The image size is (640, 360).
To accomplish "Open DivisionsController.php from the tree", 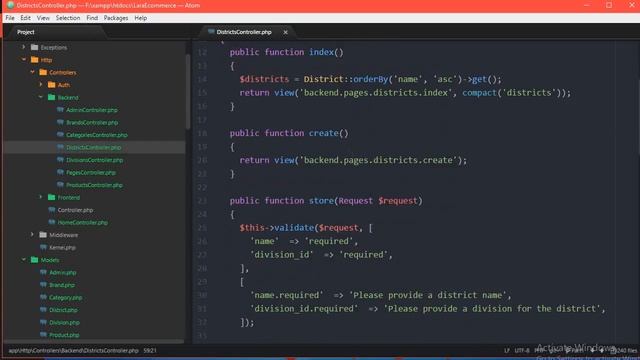I will (x=95, y=160).
